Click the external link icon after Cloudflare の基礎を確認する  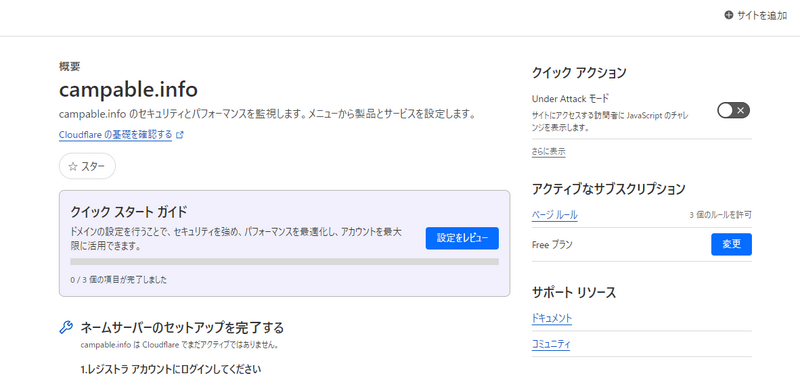tap(180, 135)
